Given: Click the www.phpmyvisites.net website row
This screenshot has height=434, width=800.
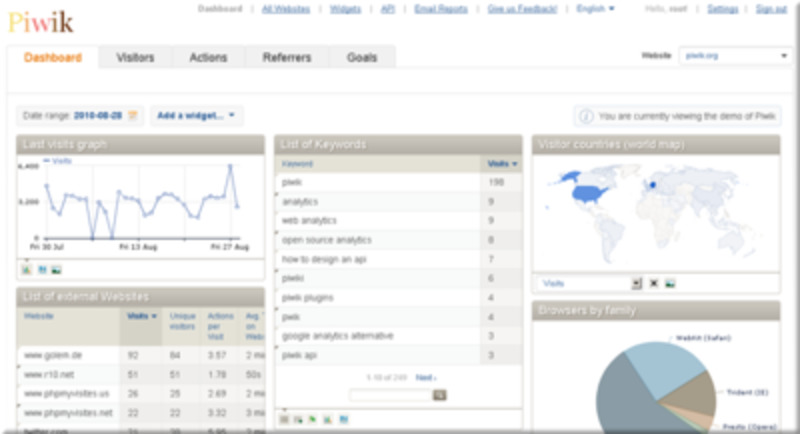Looking at the screenshot, I should click(x=141, y=413).
